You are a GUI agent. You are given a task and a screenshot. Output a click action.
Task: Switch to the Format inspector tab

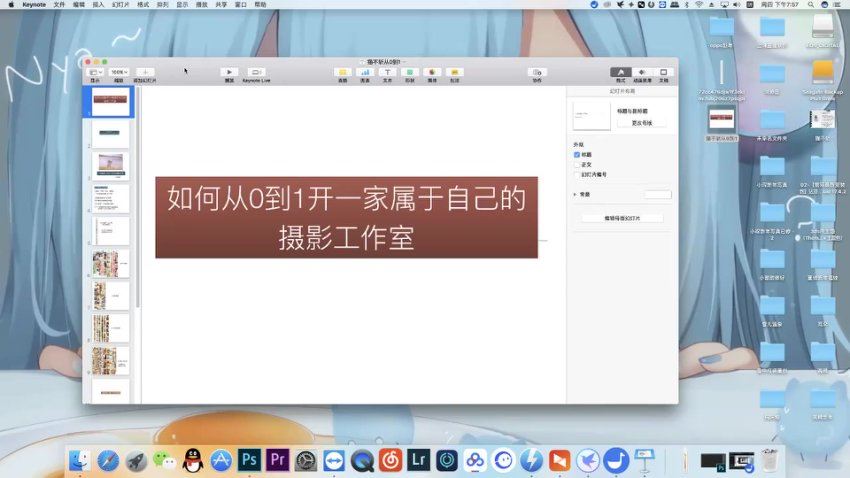[621, 72]
